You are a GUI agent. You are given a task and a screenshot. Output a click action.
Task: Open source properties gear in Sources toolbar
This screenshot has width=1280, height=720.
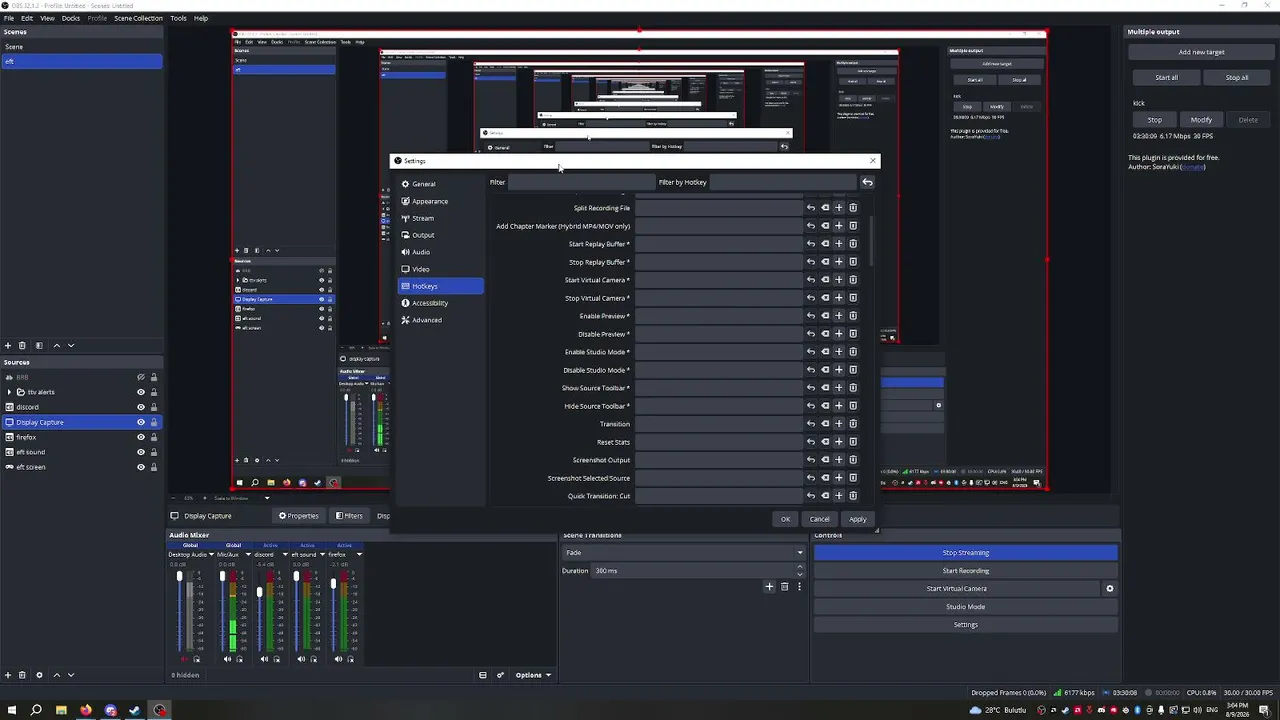[39, 675]
